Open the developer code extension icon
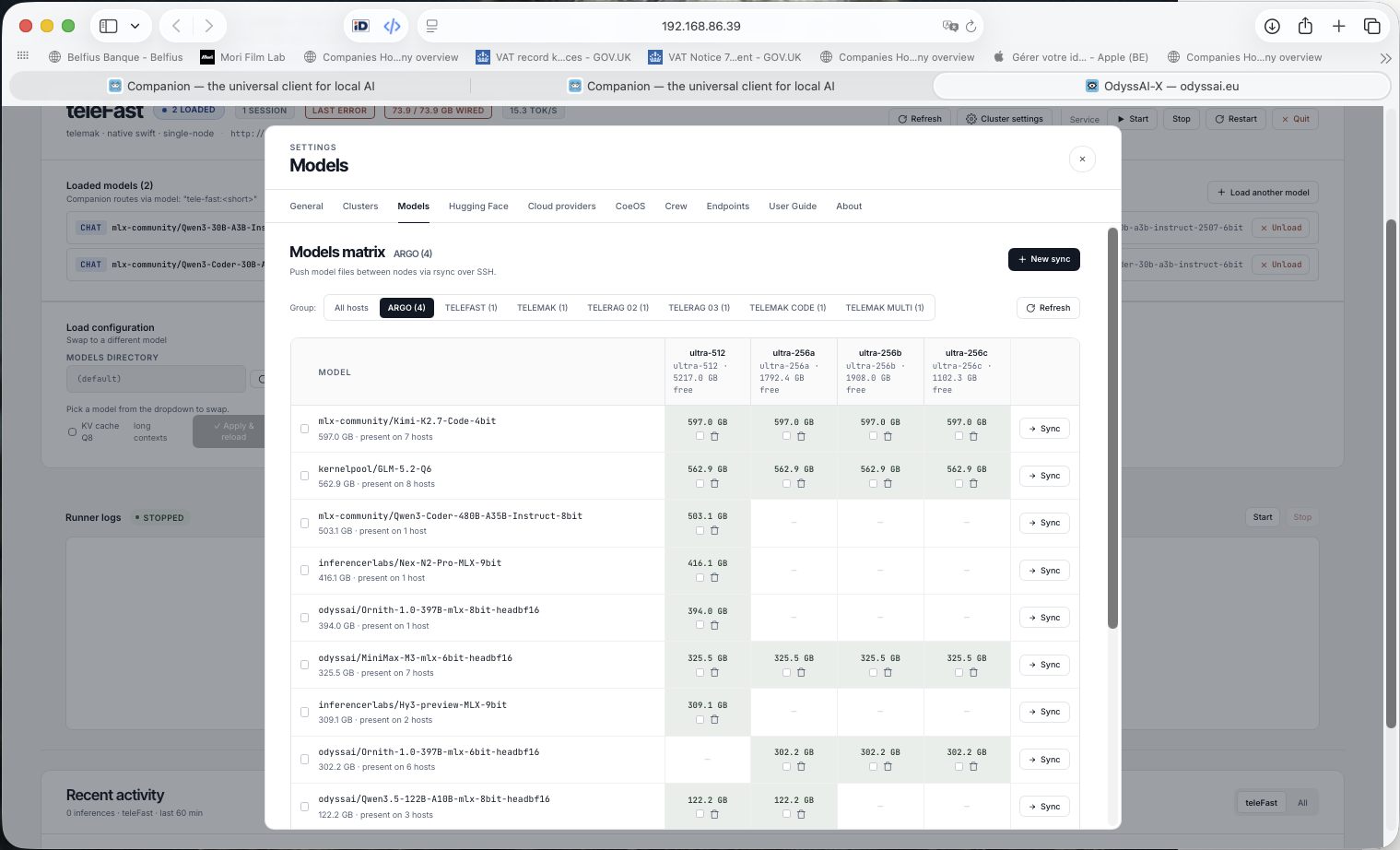The height and width of the screenshot is (850, 1400). click(x=392, y=26)
